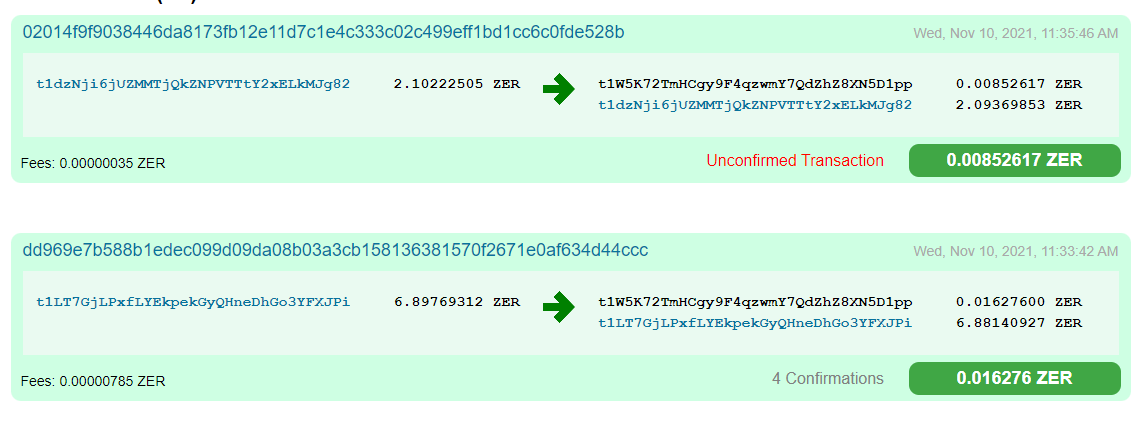Click the 2.10222505 ZER input amount
The width and height of the screenshot is (1148, 434).
tap(457, 84)
